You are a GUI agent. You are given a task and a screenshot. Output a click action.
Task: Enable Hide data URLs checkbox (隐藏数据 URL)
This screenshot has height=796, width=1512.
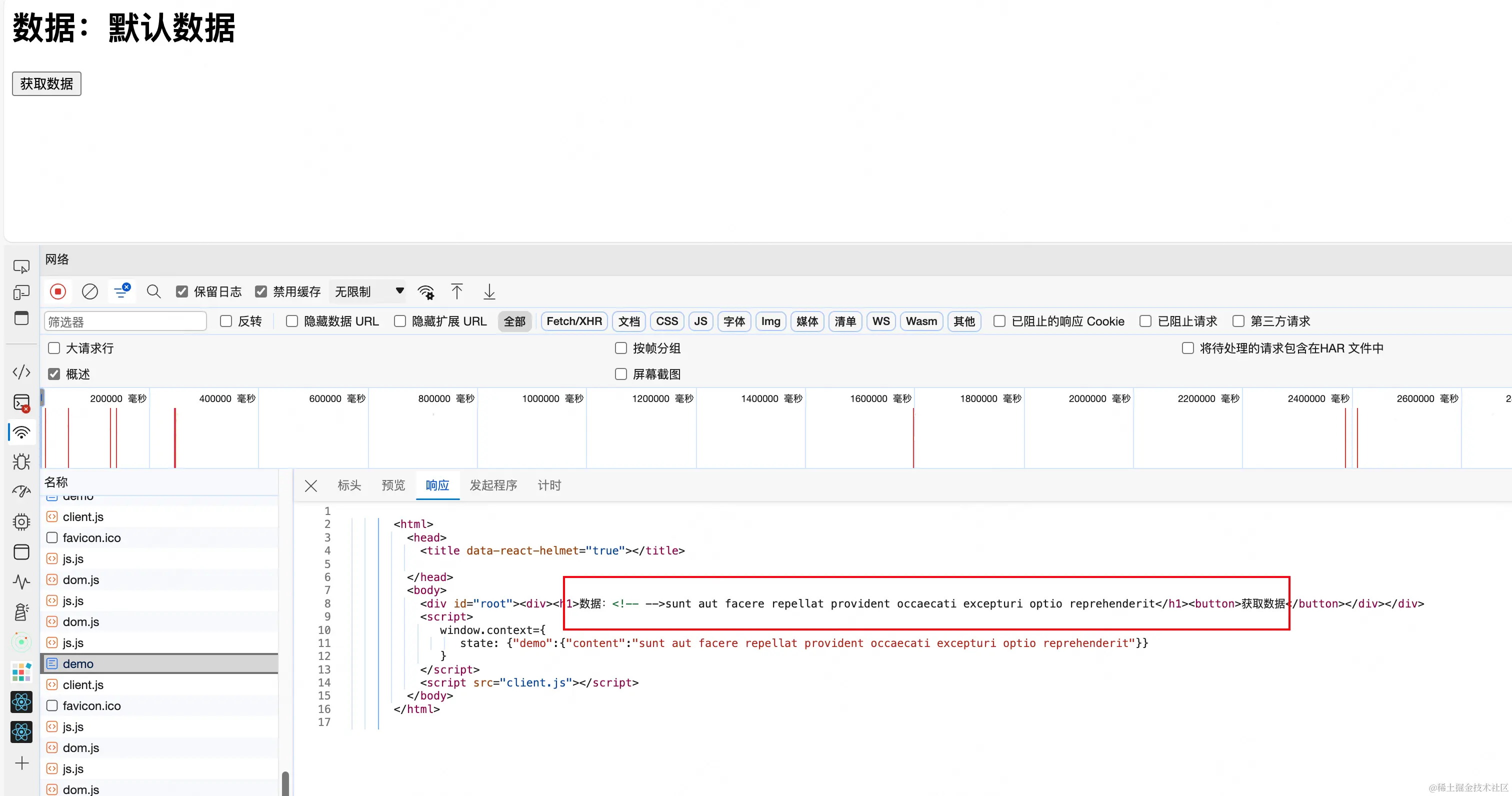tap(291, 321)
